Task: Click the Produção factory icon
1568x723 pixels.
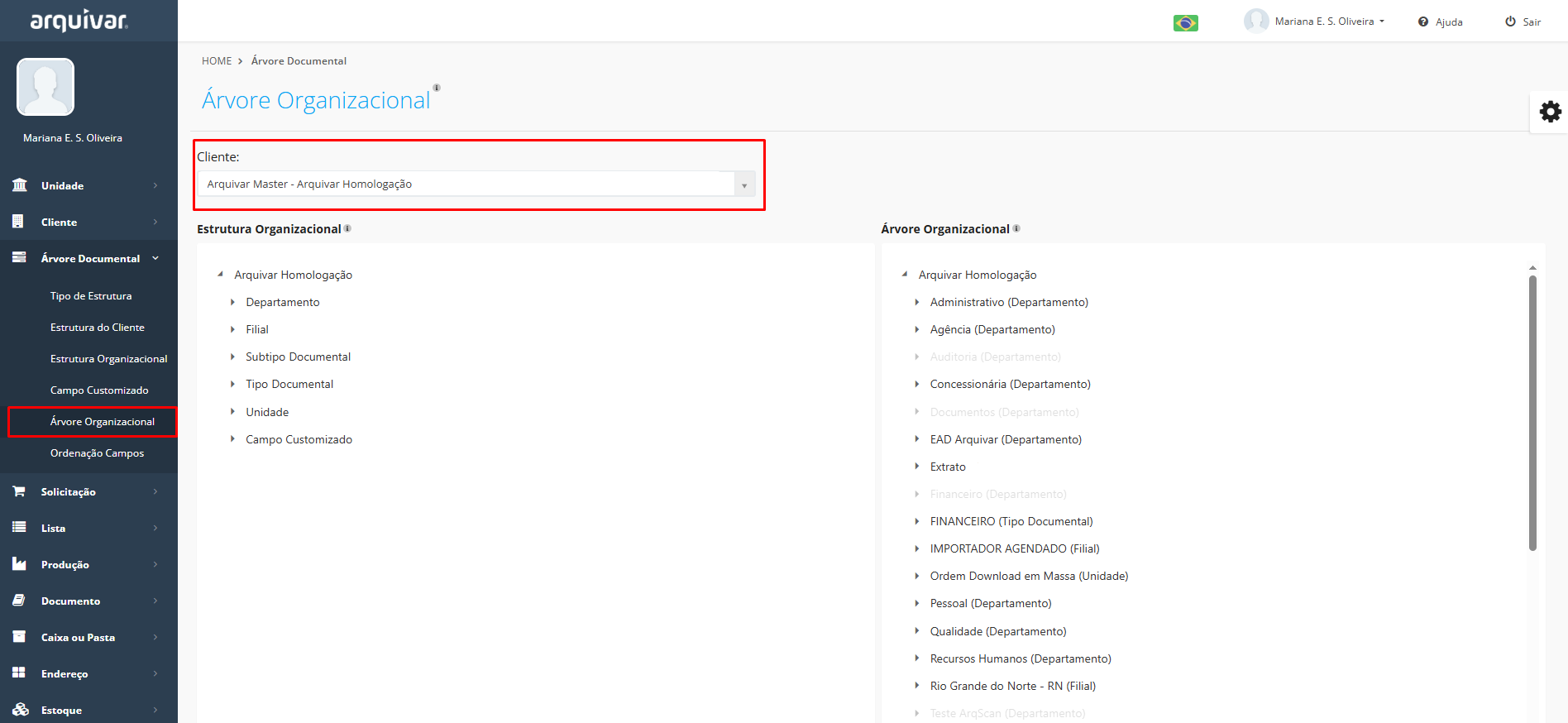Action: (x=19, y=564)
